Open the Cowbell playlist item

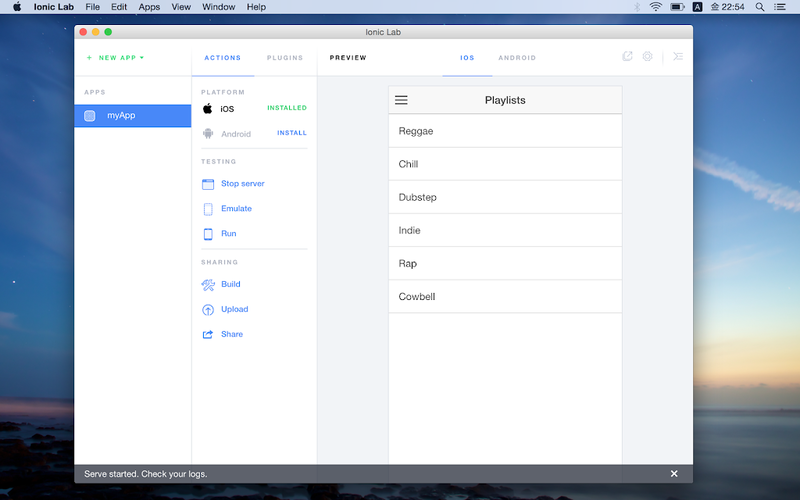[x=505, y=297]
